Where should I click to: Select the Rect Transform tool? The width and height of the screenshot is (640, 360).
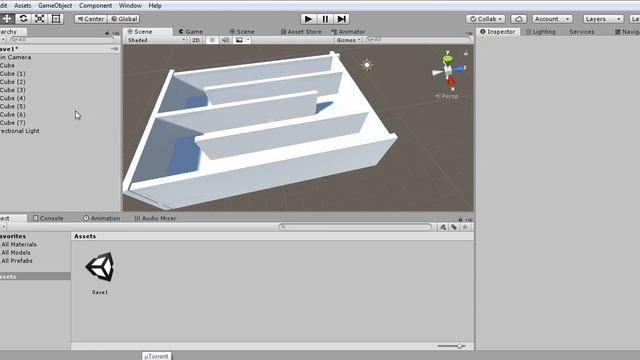pyautogui.click(x=56, y=19)
